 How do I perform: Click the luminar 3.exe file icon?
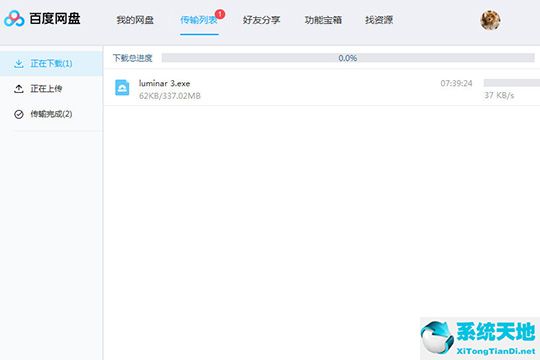122,88
